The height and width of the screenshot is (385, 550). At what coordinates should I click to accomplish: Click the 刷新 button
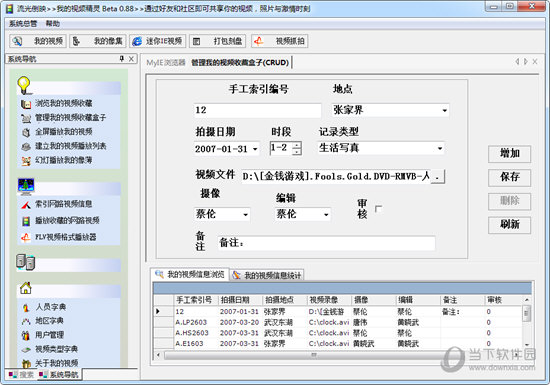(509, 225)
